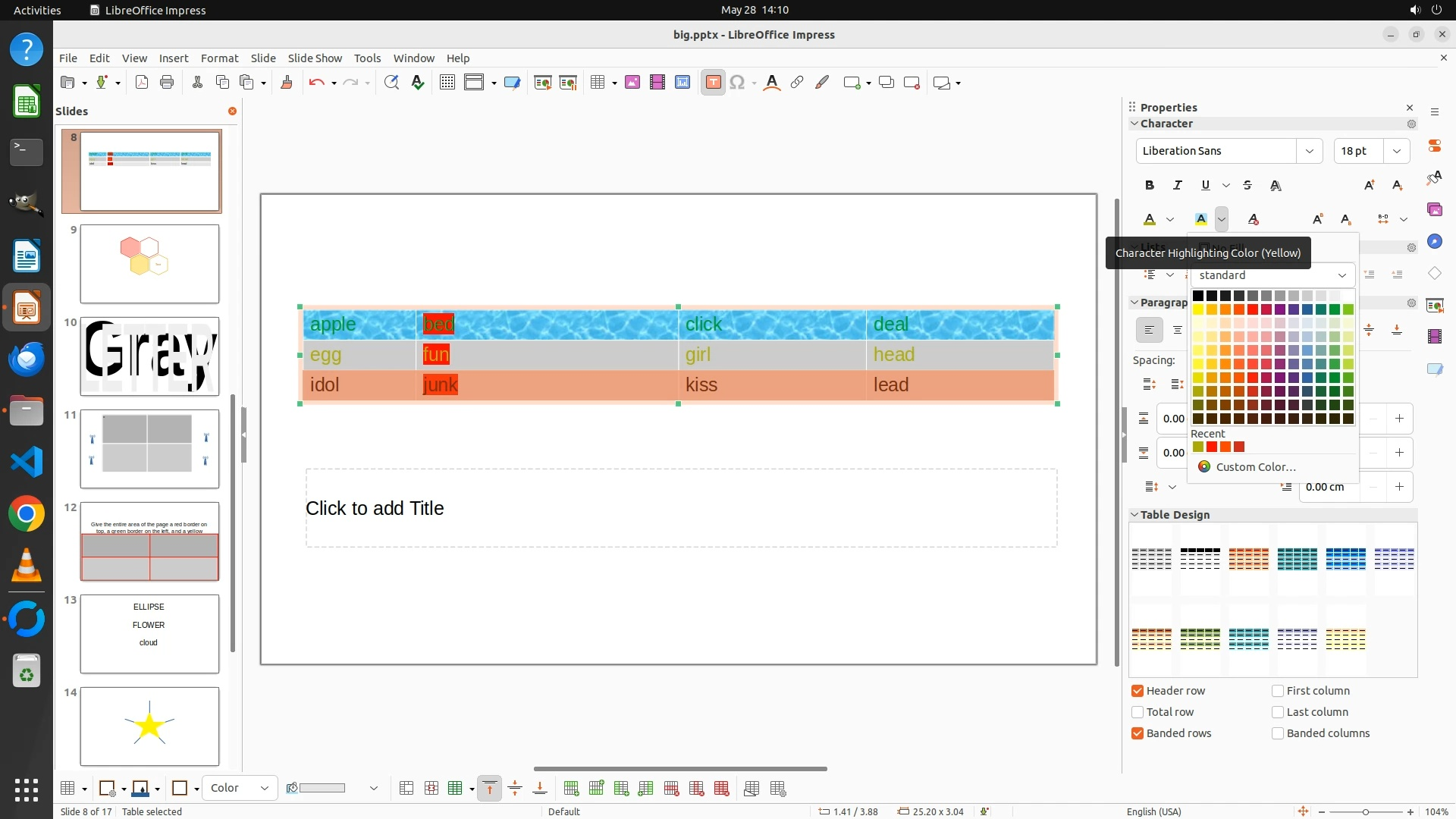Viewport: 1456px width, 819px height.
Task: Click Clear Direct Formatting icon in sidebar
Action: [1253, 219]
